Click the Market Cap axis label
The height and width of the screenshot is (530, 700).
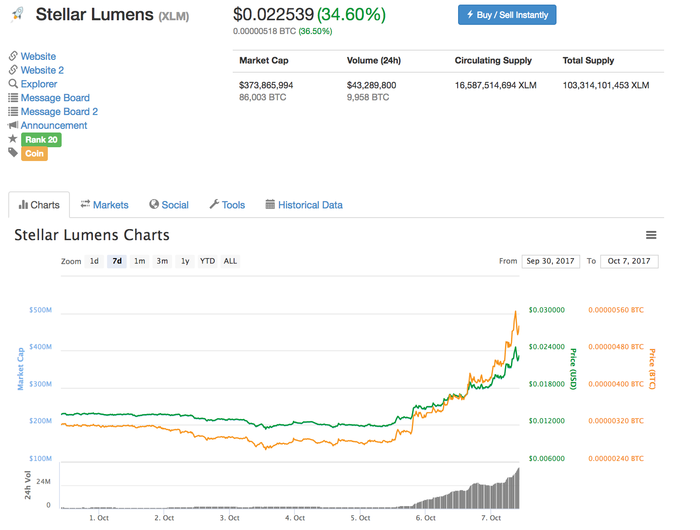21,369
